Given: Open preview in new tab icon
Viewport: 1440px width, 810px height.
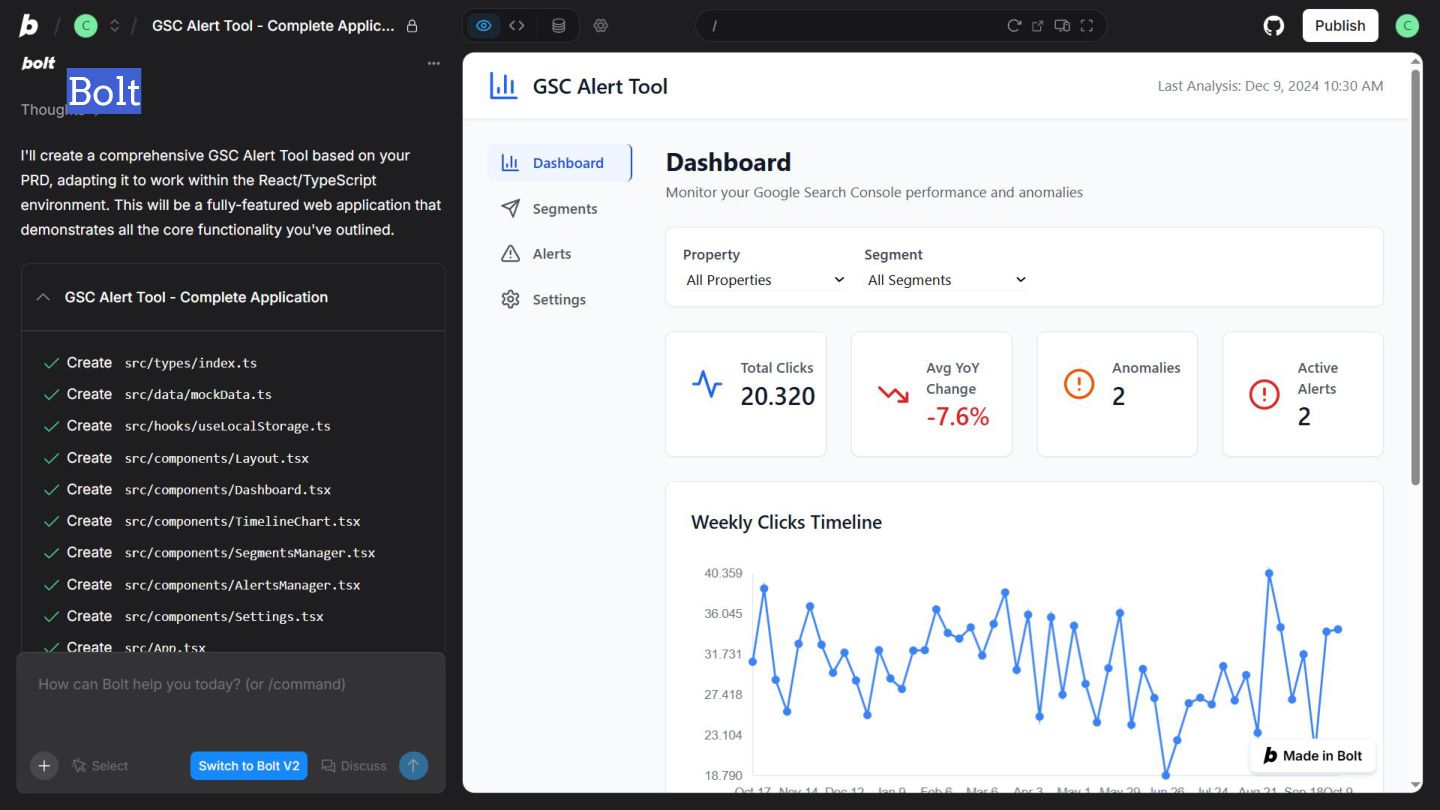Looking at the screenshot, I should [x=1038, y=26].
